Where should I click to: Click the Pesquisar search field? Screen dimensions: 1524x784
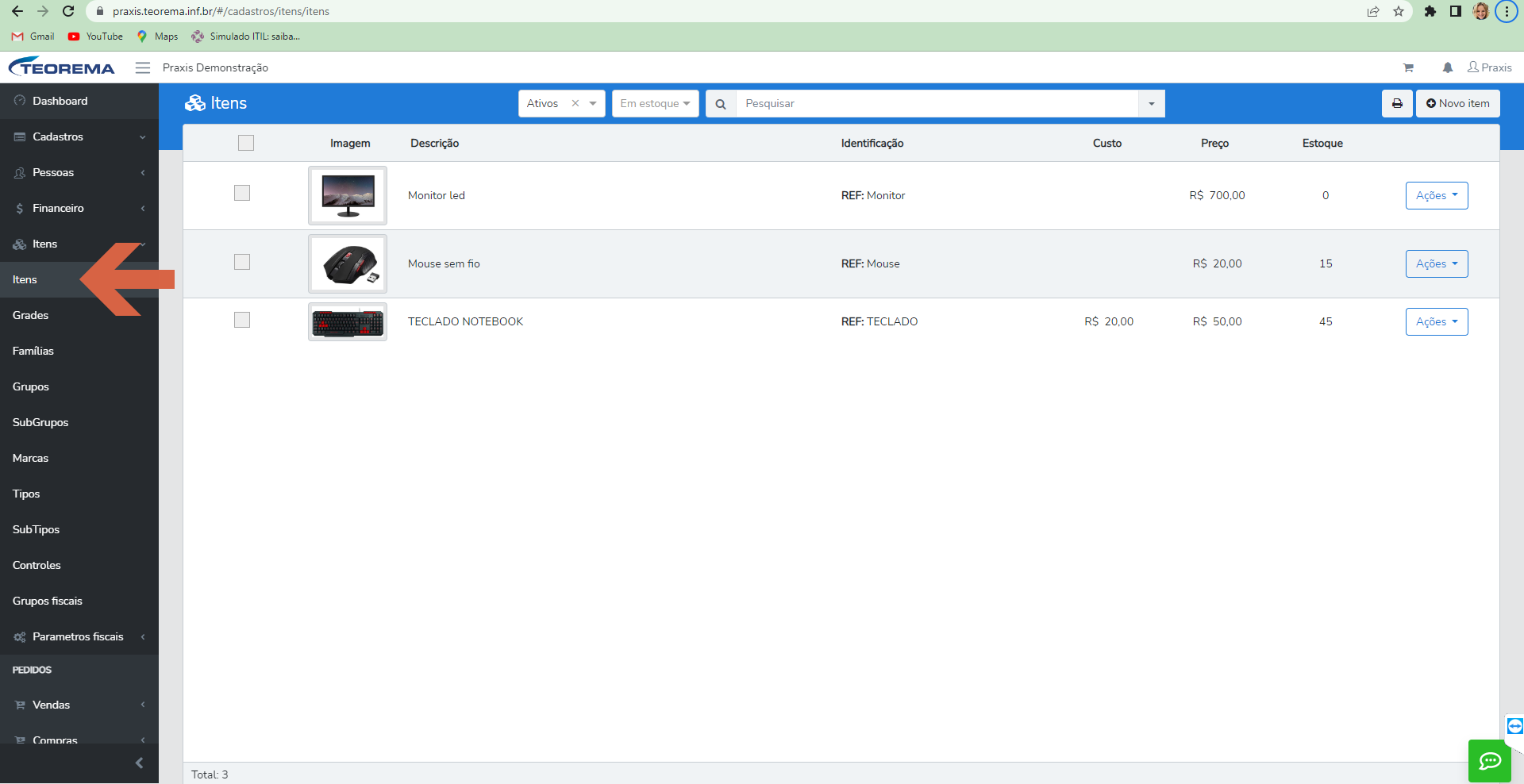coord(937,104)
